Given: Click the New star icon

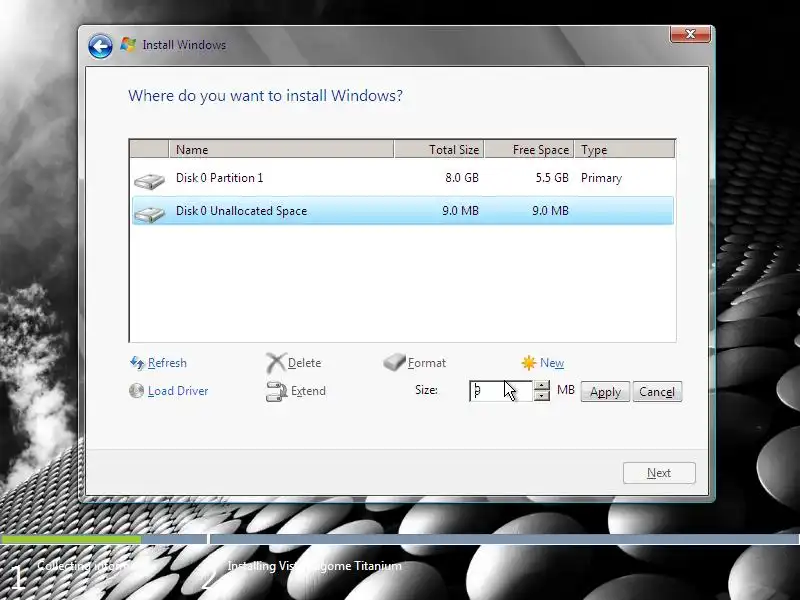Looking at the screenshot, I should [x=529, y=363].
